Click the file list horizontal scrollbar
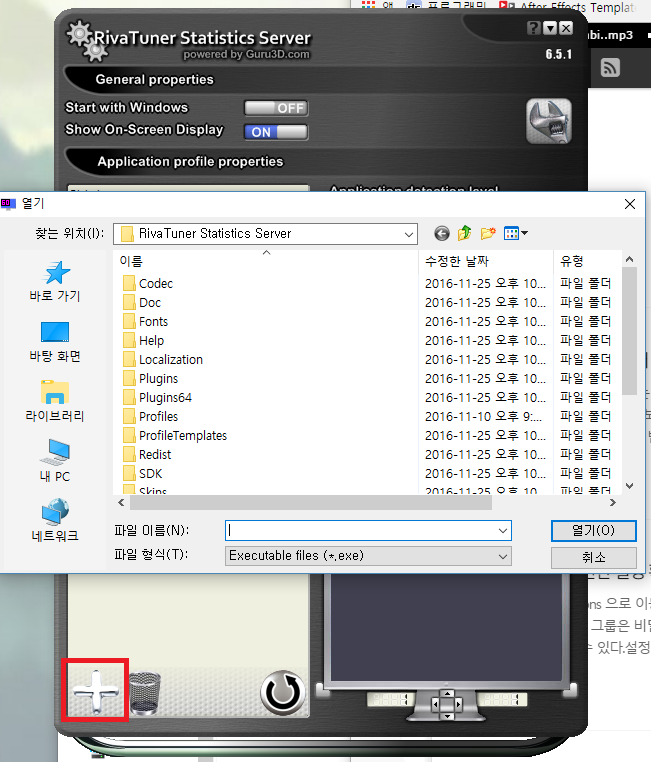The image size is (651, 762). (x=311, y=502)
